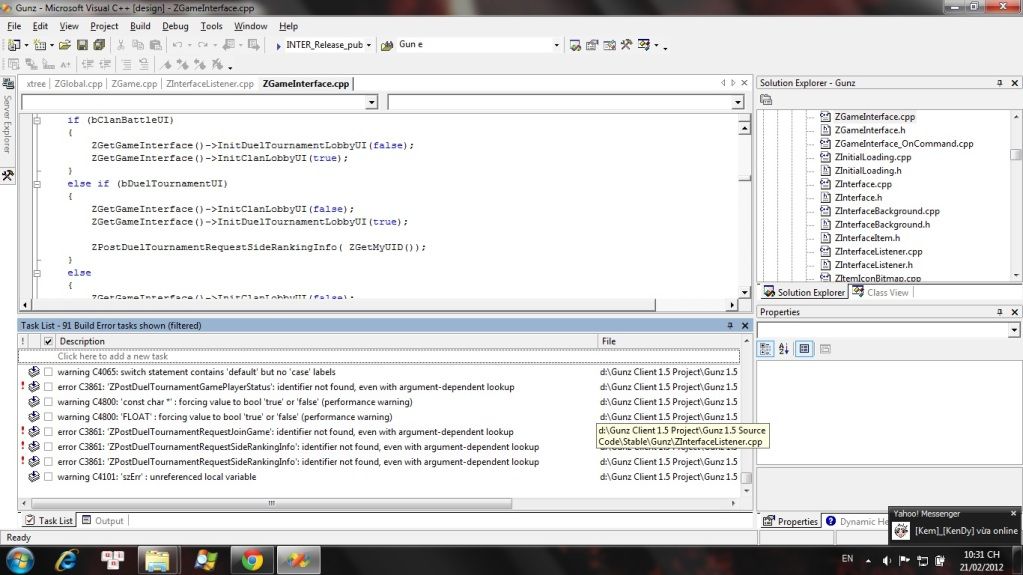Click the Save All toolbar icon
The image size is (1023, 575).
[99, 45]
